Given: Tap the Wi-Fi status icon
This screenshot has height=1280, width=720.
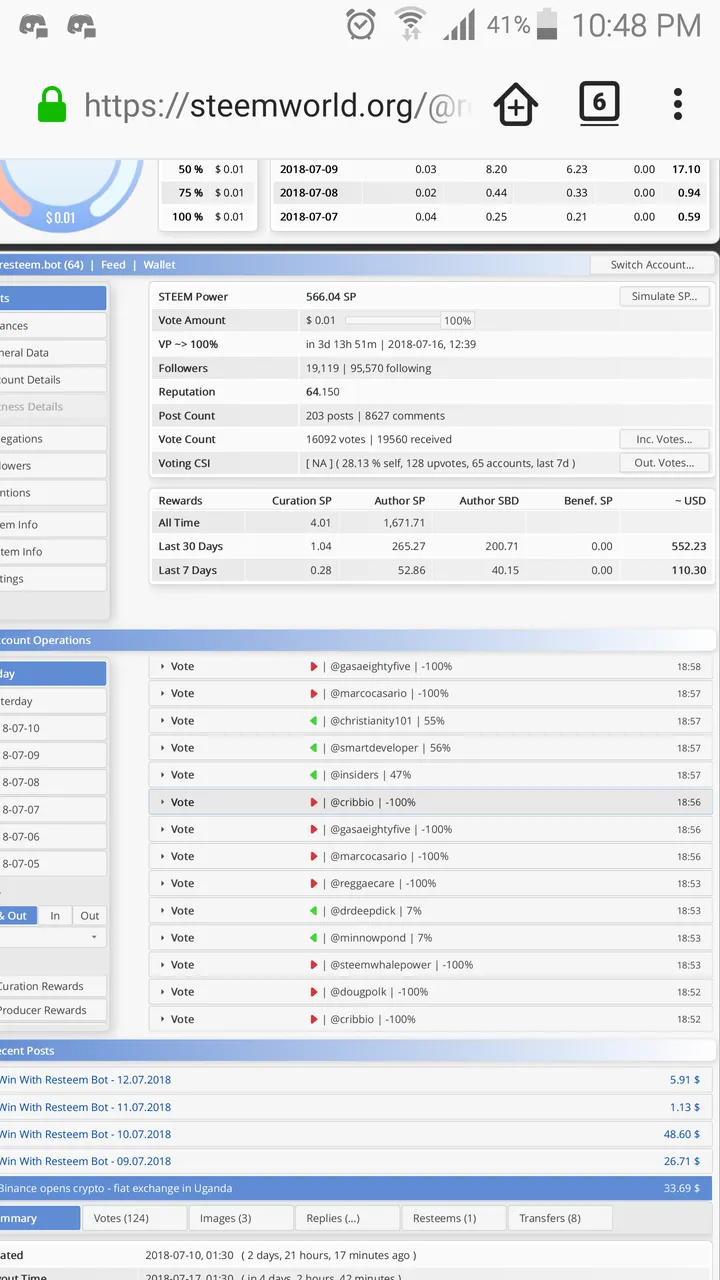Looking at the screenshot, I should pyautogui.click(x=410, y=25).
